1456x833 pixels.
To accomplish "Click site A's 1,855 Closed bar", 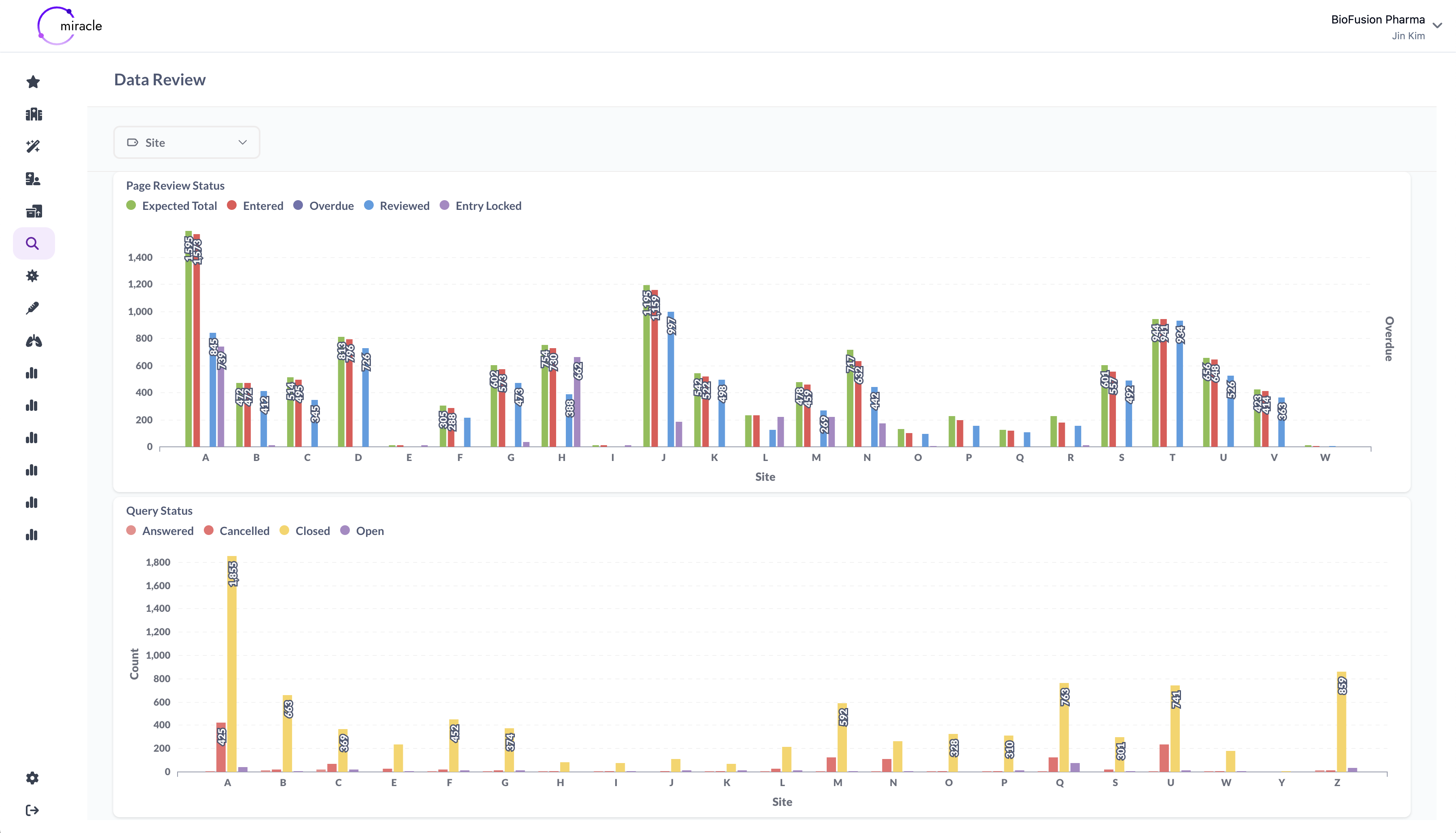I will 232,664.
